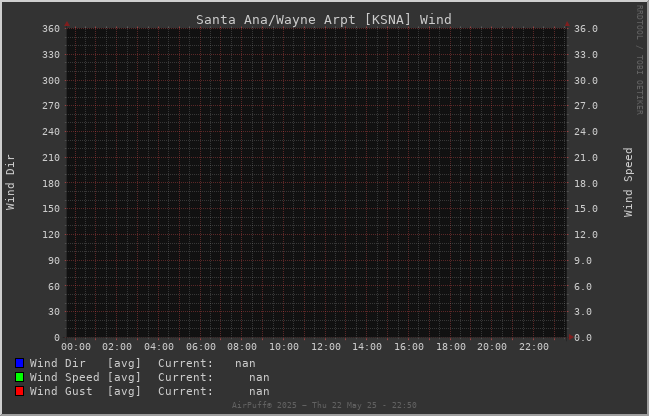Screen dimensions: 649x416
Task: Click the vertical Wind Speed axis title
Action: (628, 182)
